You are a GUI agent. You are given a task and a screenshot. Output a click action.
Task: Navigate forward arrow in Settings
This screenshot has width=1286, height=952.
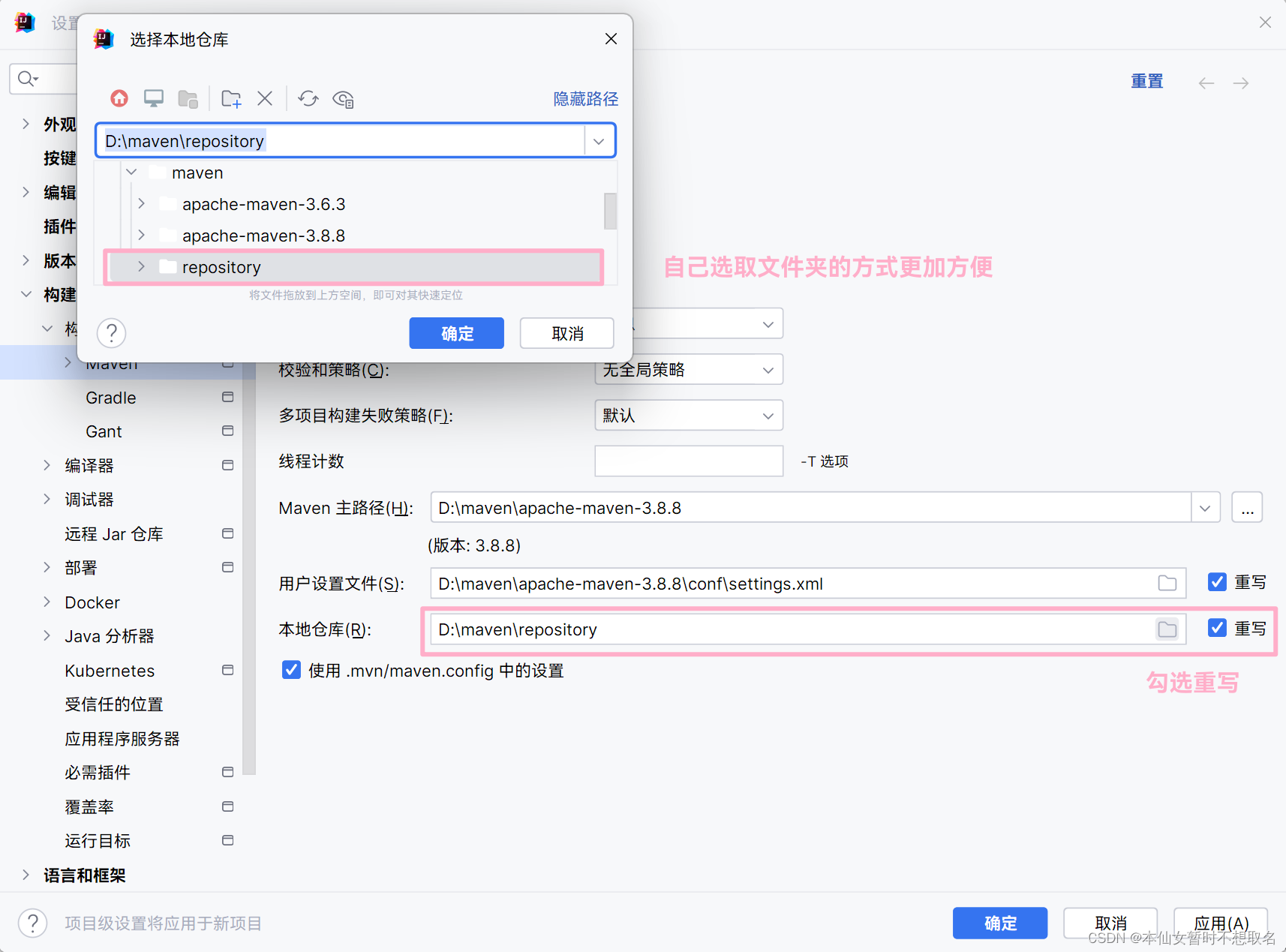click(x=1241, y=83)
